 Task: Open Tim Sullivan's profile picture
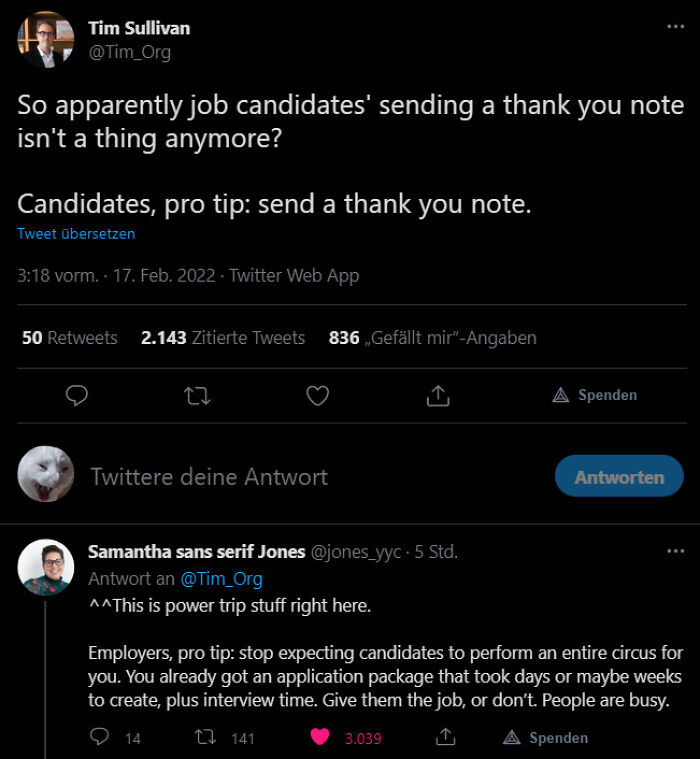click(x=45, y=39)
